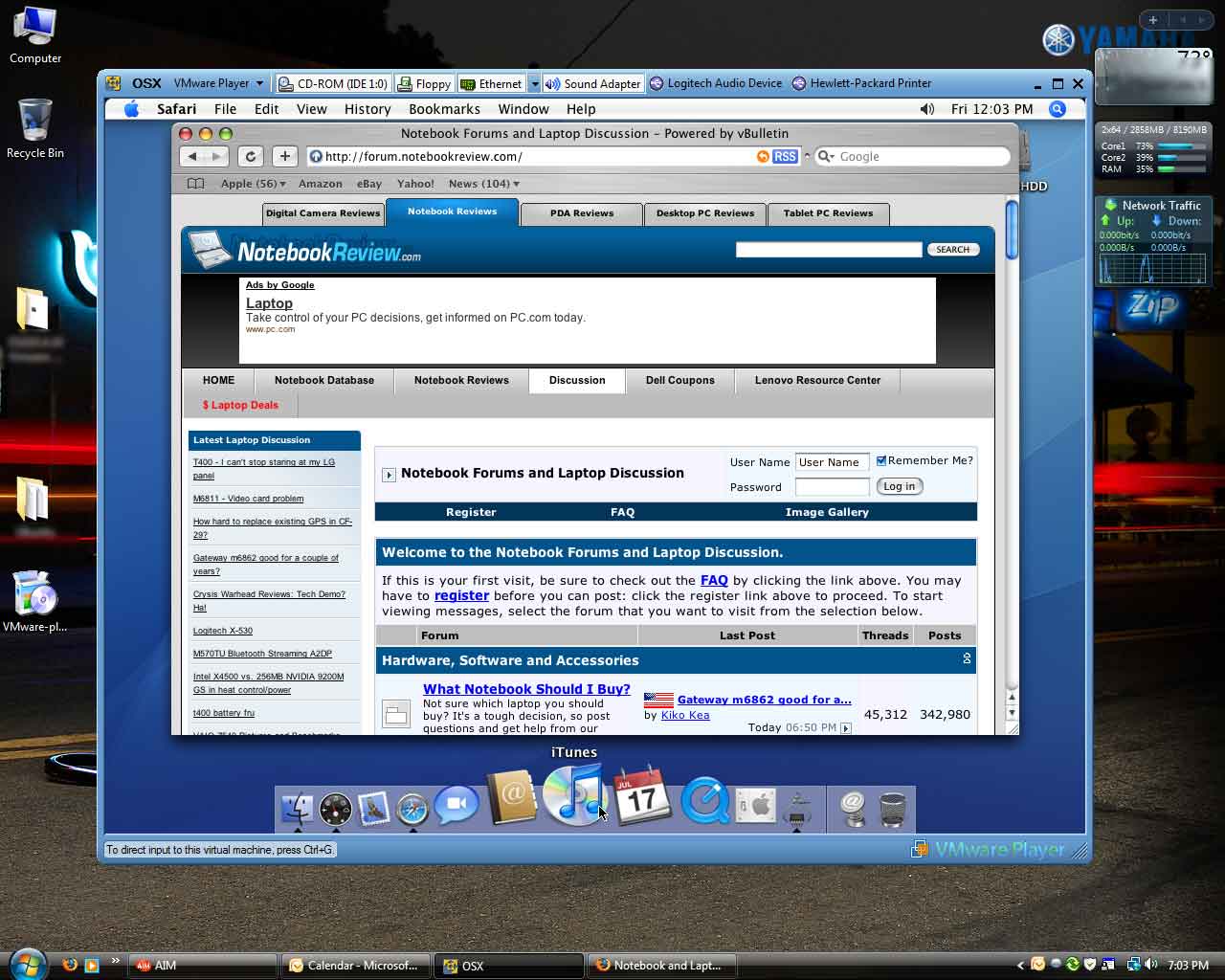Open the Bookmarks menu
1225x980 pixels.
pyautogui.click(x=444, y=109)
